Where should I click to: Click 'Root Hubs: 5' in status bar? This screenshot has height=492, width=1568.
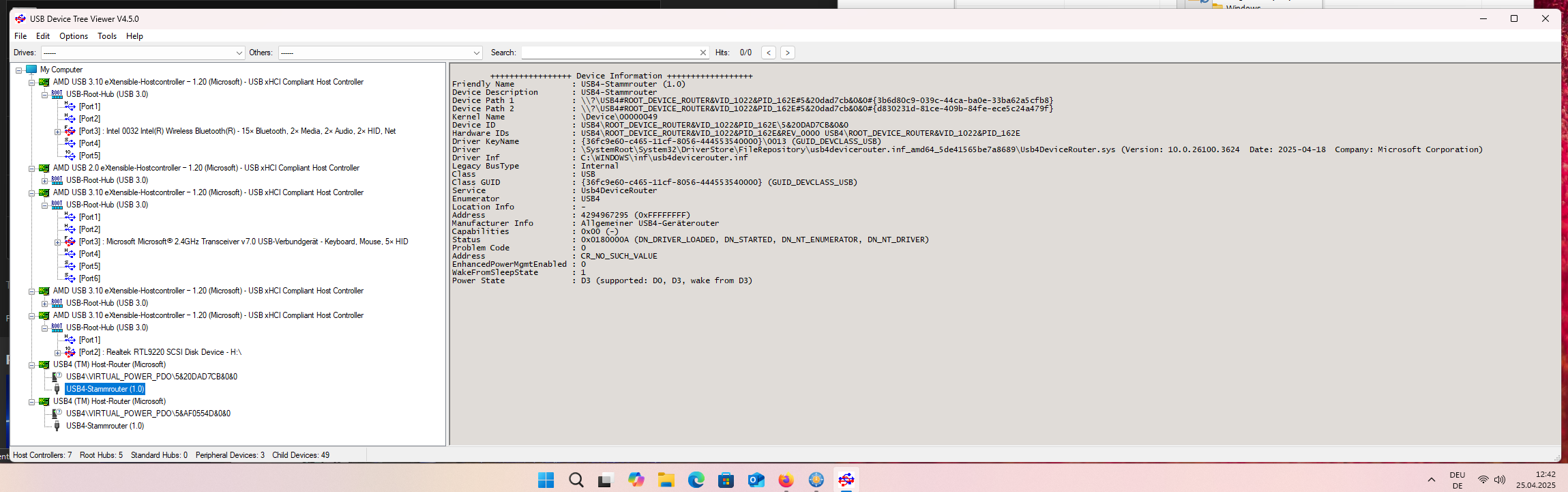101,455
